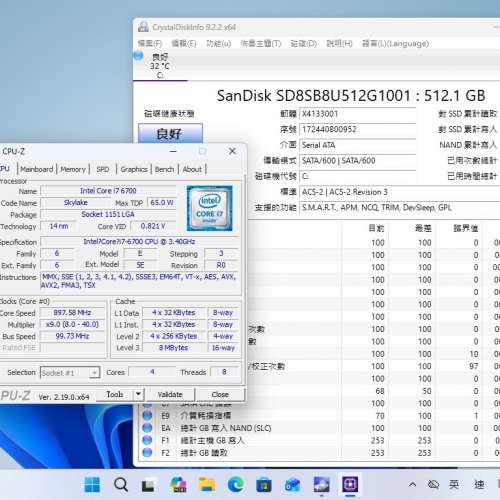
Task: Click the blue status orb for row F2
Action: click(147, 452)
